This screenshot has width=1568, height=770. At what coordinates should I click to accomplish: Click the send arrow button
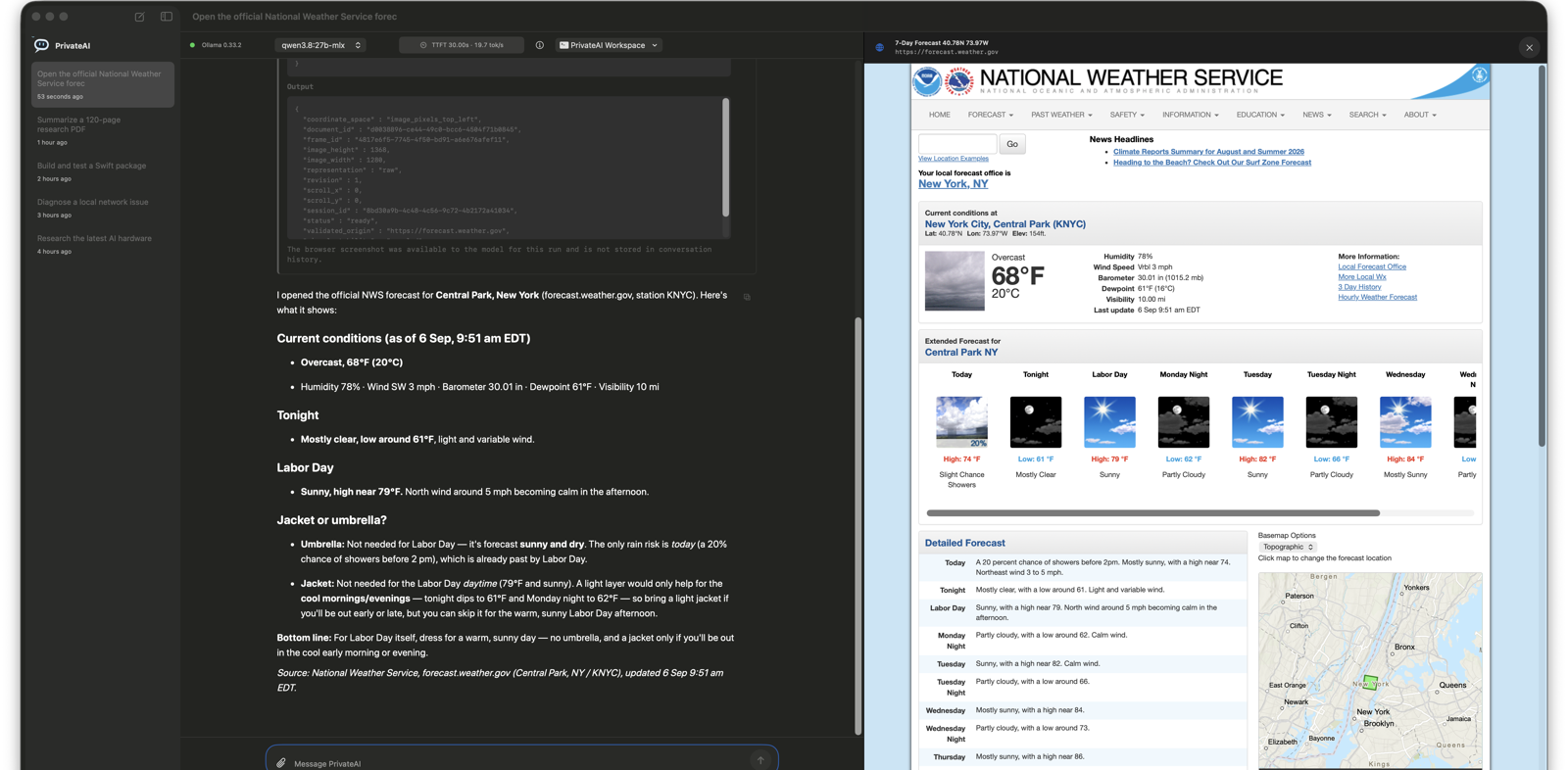pos(760,760)
